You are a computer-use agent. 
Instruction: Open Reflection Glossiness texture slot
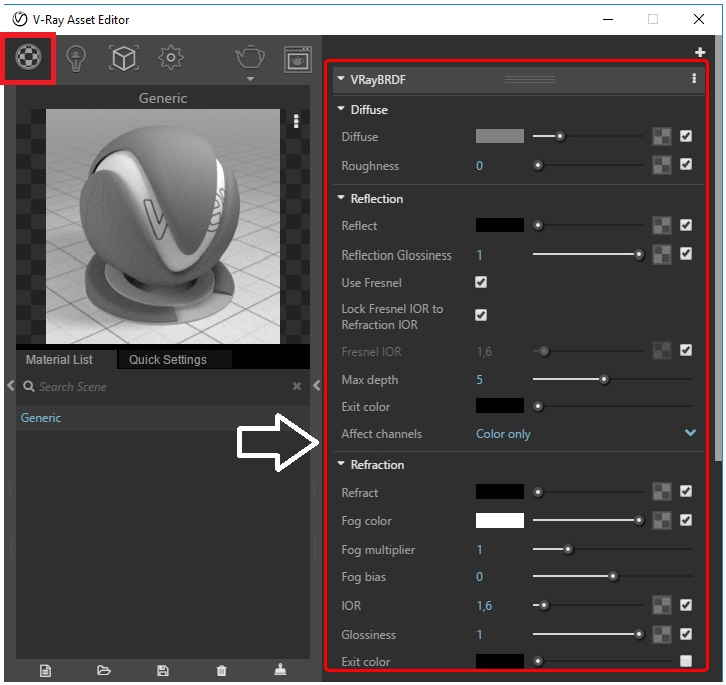(662, 255)
